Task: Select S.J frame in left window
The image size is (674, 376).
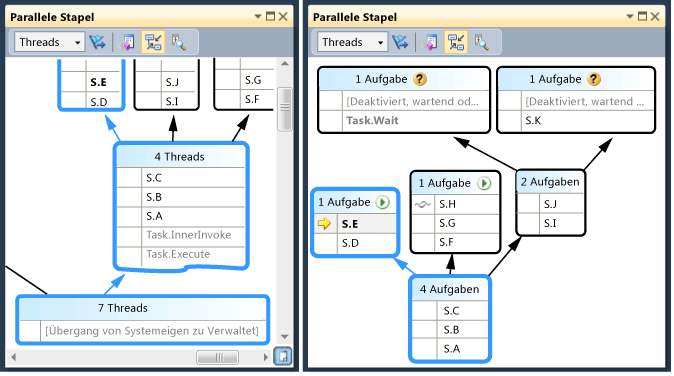Action: (167, 82)
